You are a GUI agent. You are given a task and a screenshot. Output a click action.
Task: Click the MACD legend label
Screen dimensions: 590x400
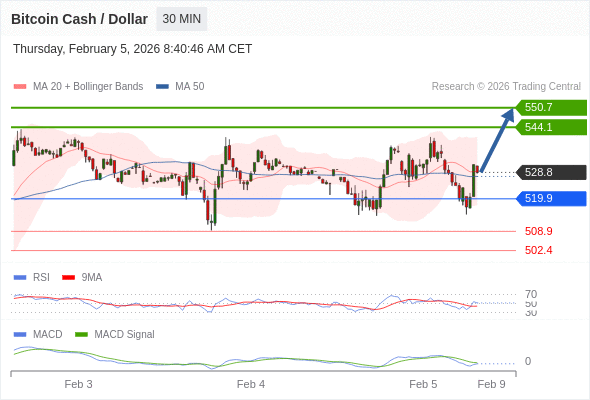pyautogui.click(x=47, y=335)
